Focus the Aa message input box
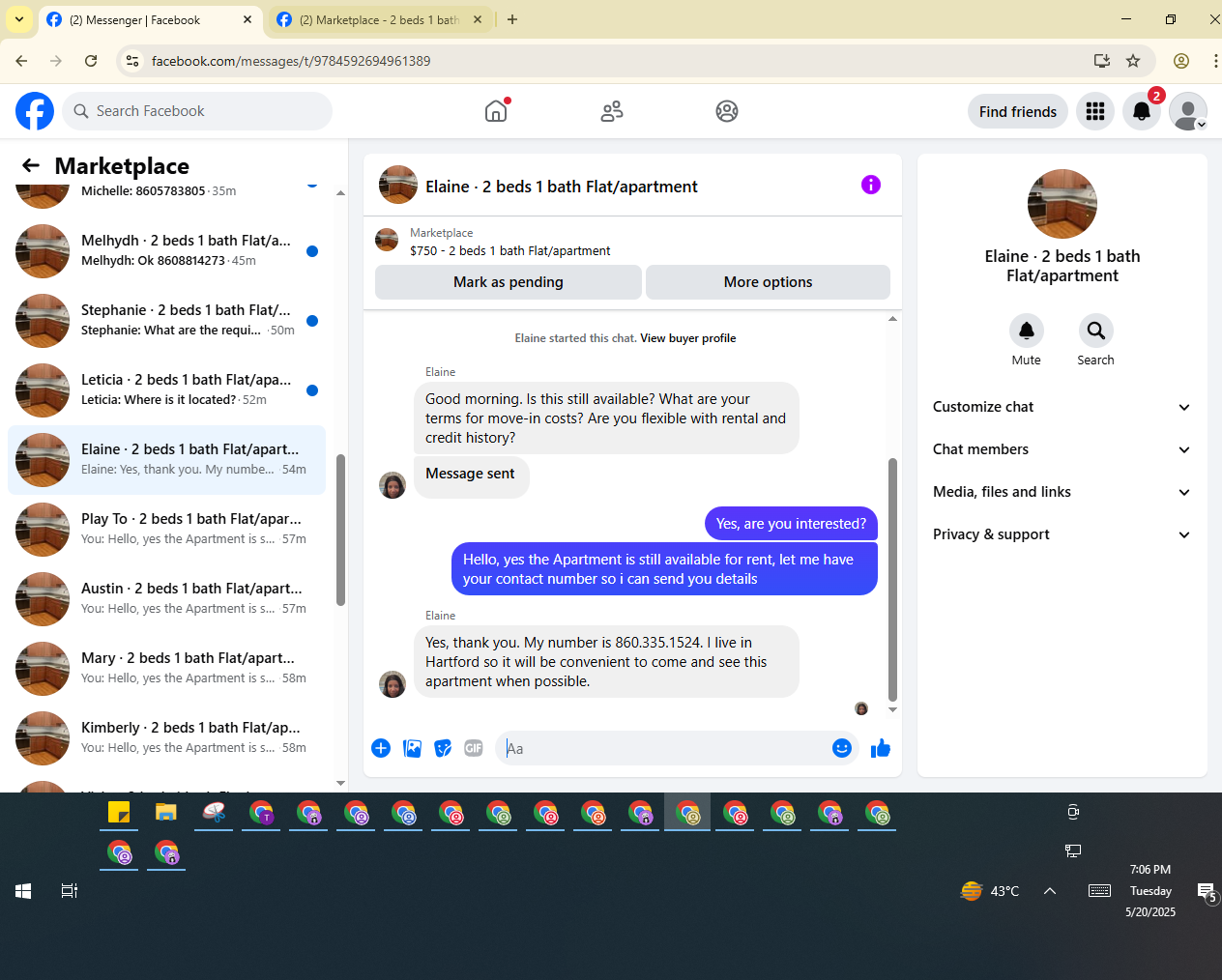Image resolution: width=1222 pixels, height=980 pixels. (663, 748)
